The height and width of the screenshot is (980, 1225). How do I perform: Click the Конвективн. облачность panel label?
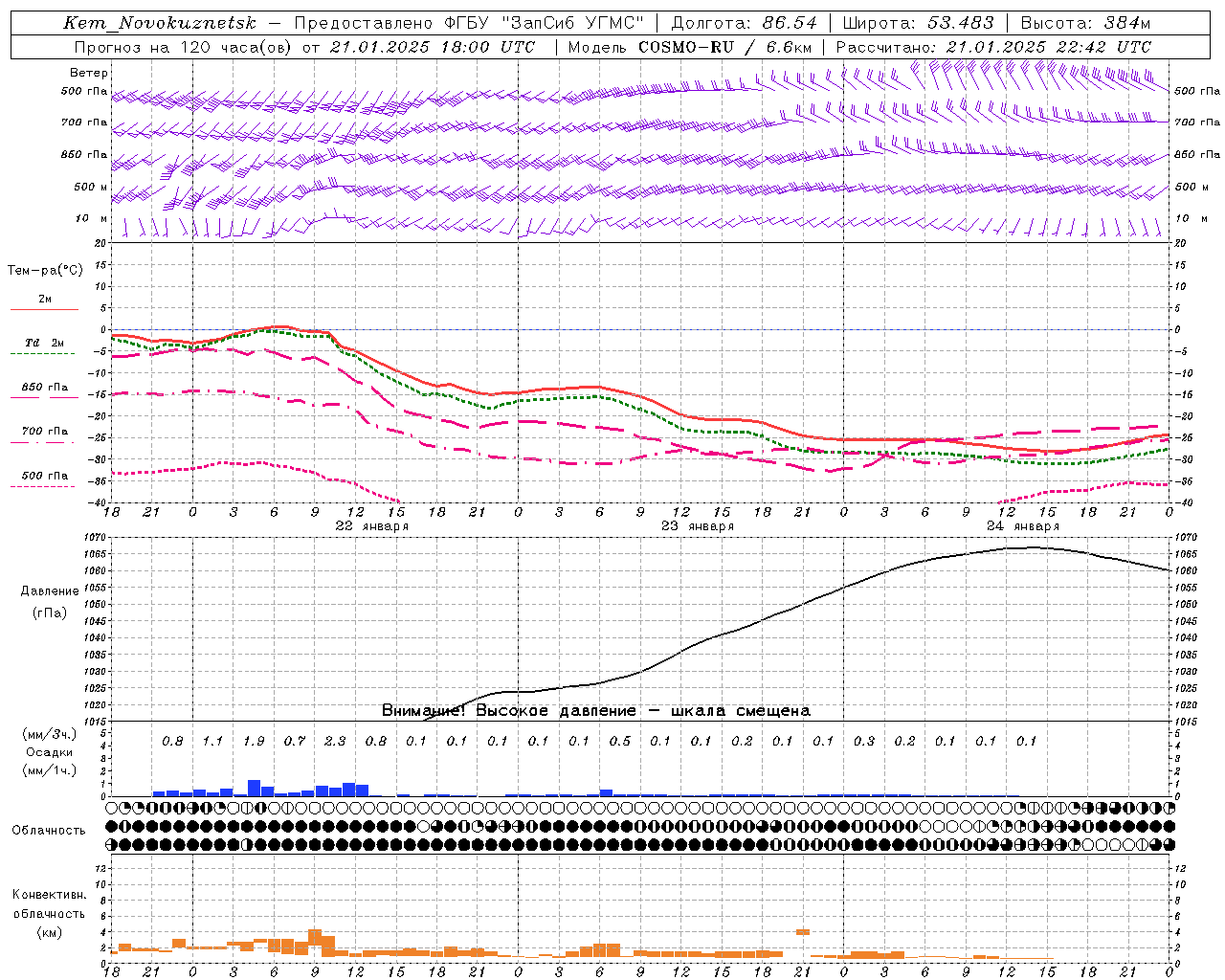coord(49,913)
